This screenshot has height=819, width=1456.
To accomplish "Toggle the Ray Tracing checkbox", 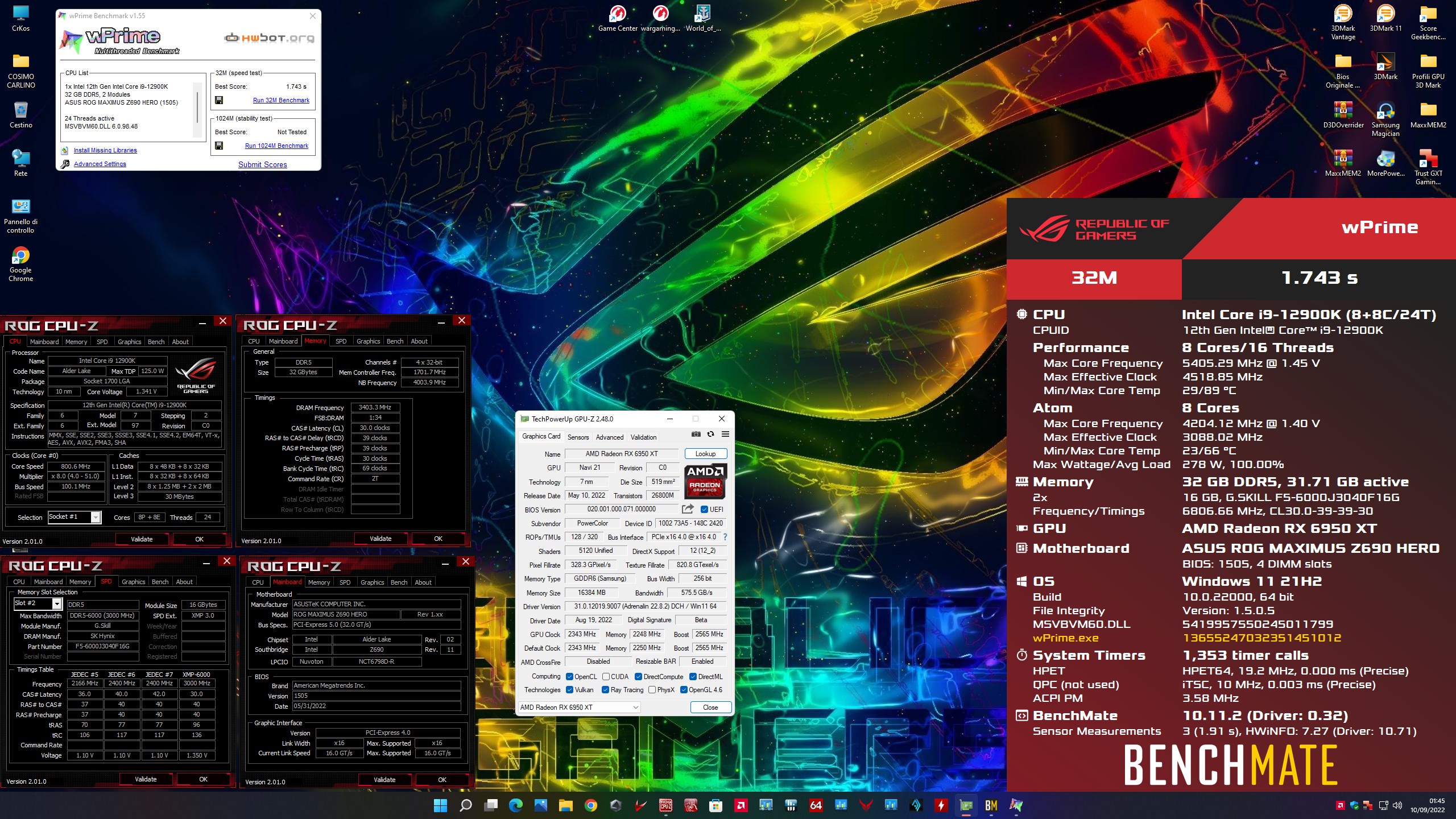I will [x=606, y=690].
